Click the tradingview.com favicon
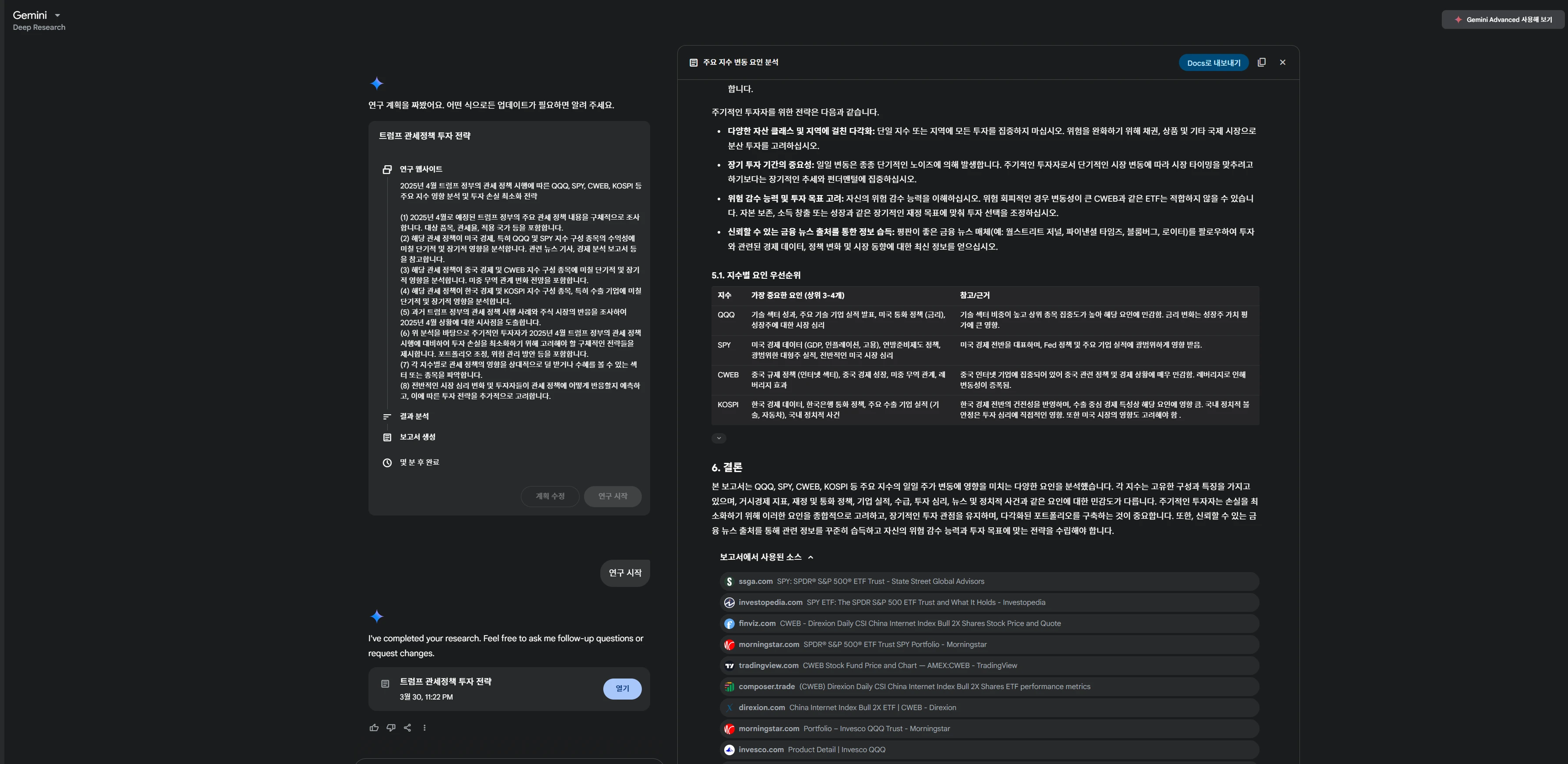 point(729,666)
